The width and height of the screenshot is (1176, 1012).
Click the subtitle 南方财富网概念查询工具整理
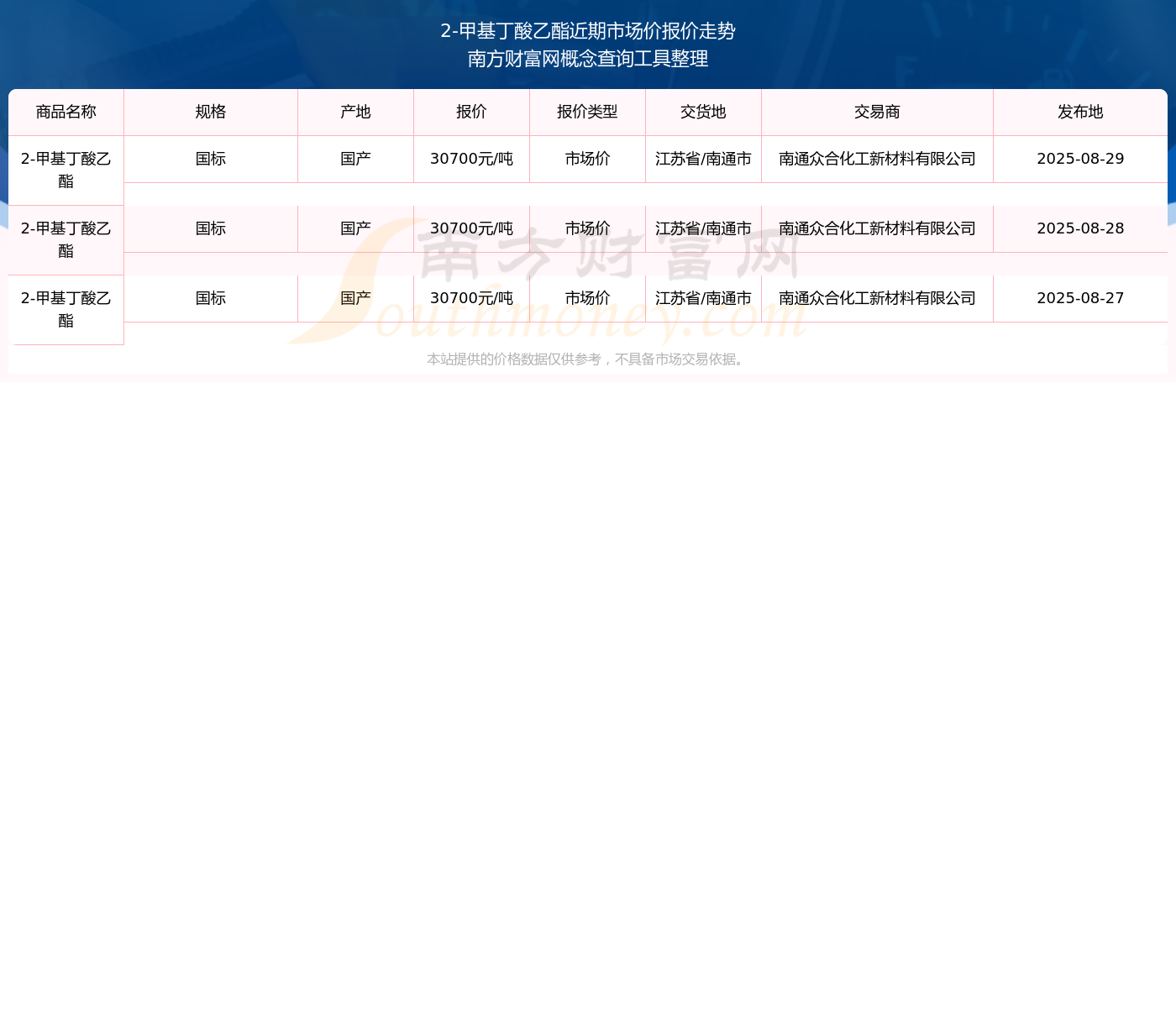pyautogui.click(x=588, y=59)
